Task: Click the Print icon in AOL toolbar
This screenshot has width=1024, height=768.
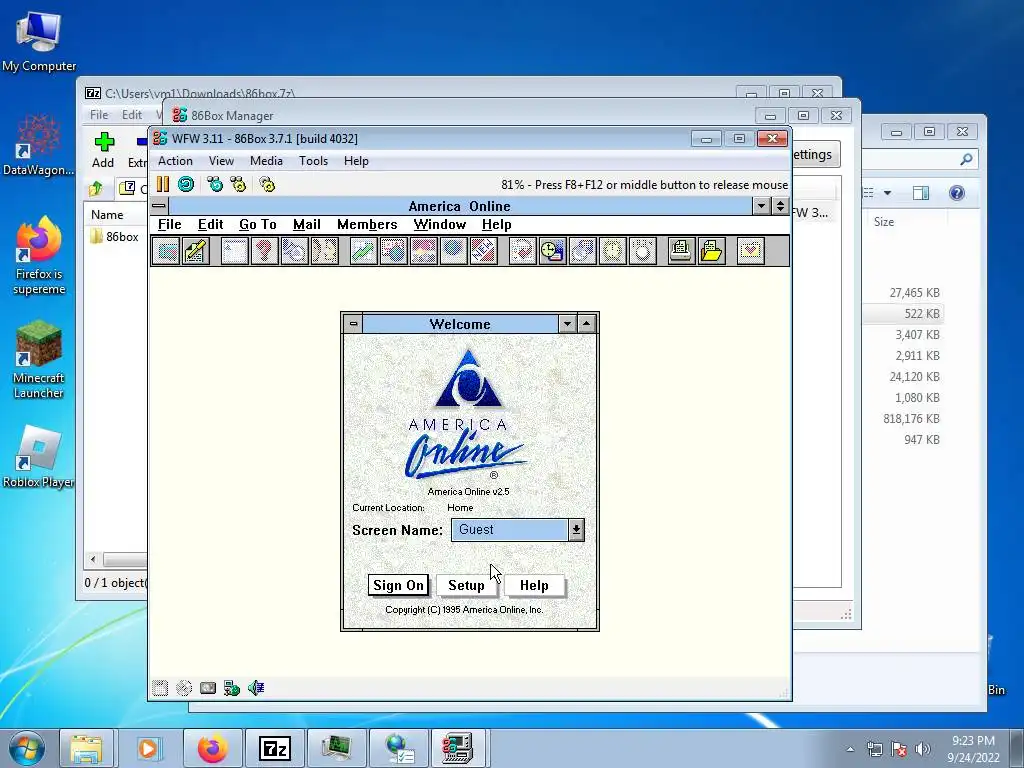Action: click(x=681, y=251)
